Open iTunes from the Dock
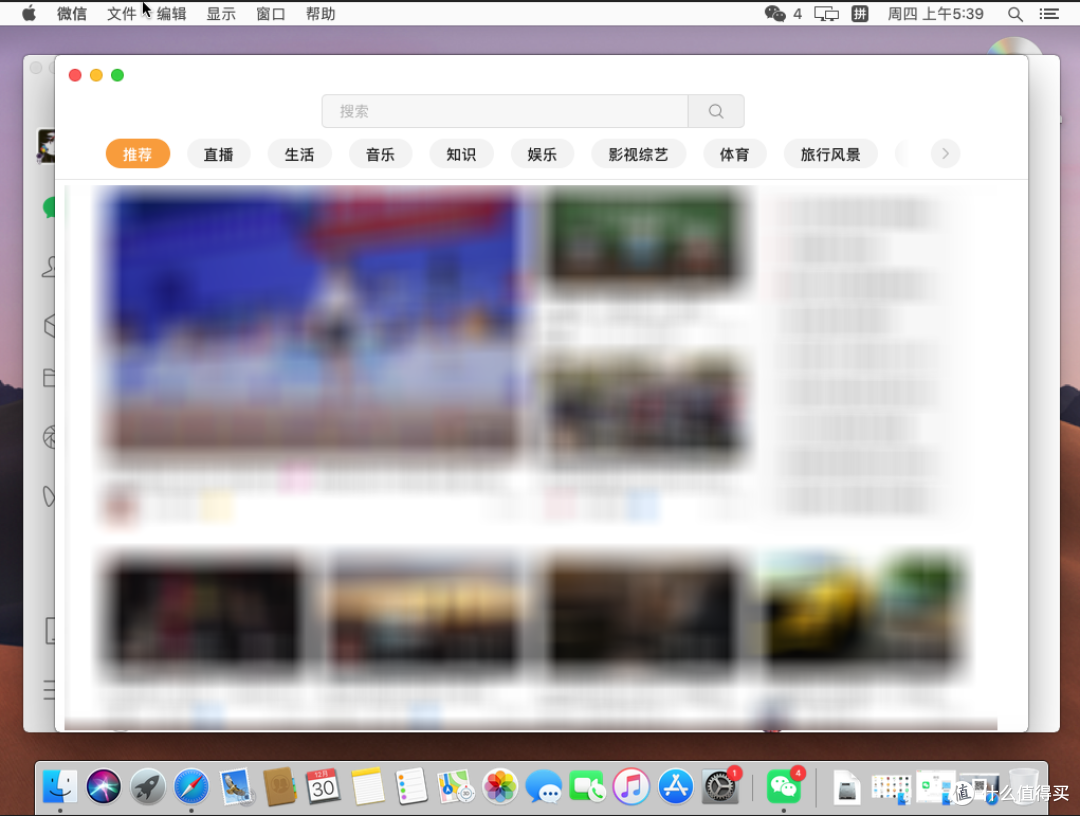Image resolution: width=1080 pixels, height=816 pixels. (631, 786)
